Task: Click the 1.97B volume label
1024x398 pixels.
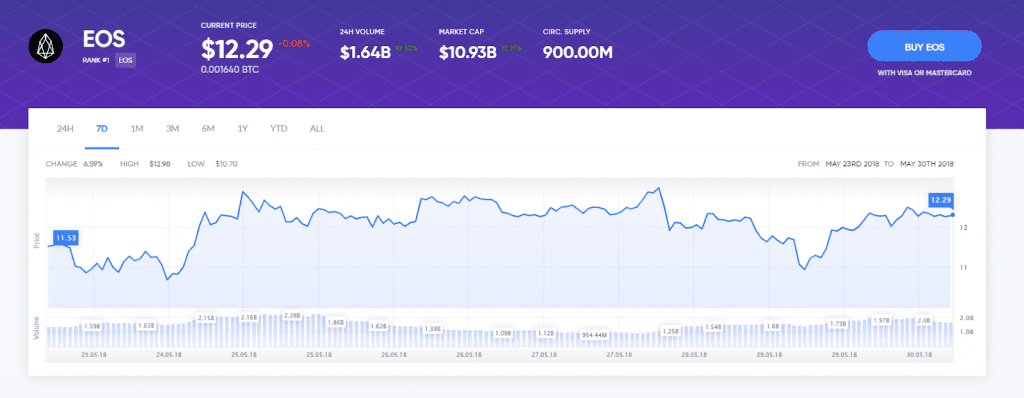Action: coord(882,320)
